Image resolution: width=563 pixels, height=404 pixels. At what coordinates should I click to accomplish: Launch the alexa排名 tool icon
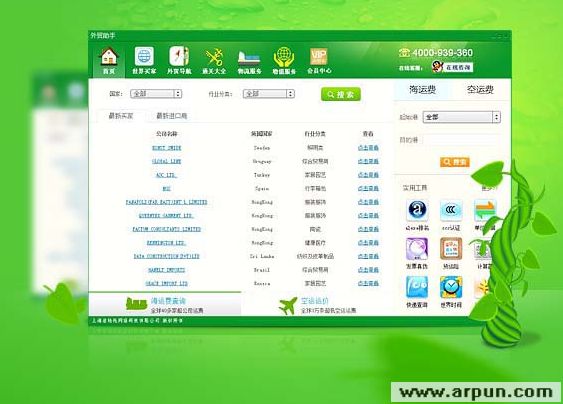[417, 210]
